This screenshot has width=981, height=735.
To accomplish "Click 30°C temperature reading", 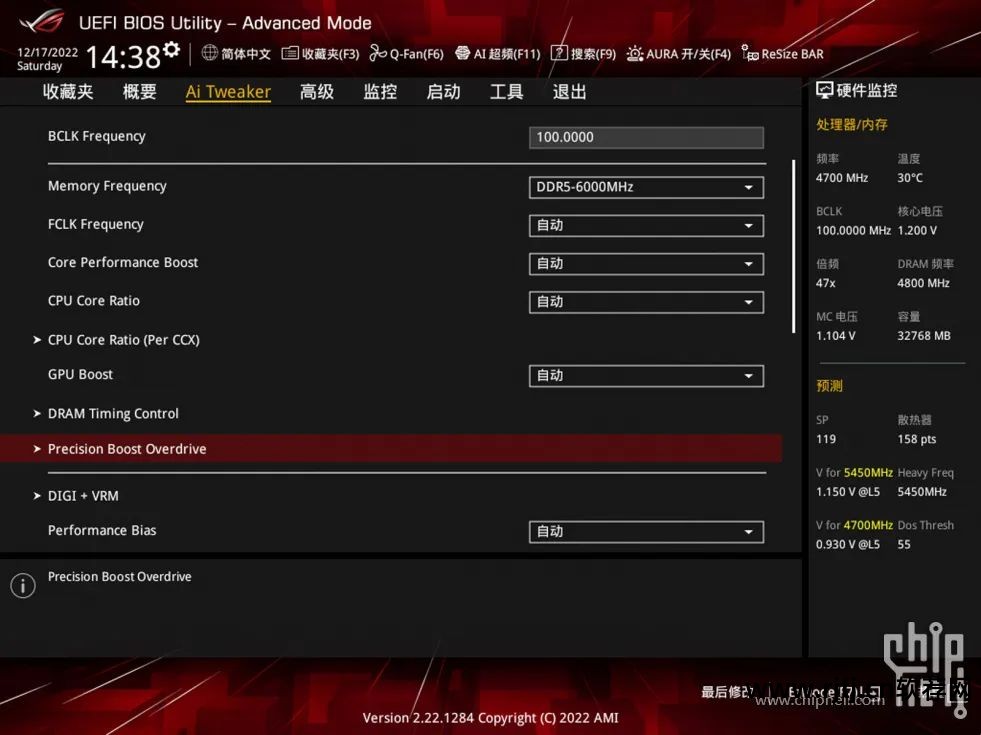I will [x=910, y=178].
